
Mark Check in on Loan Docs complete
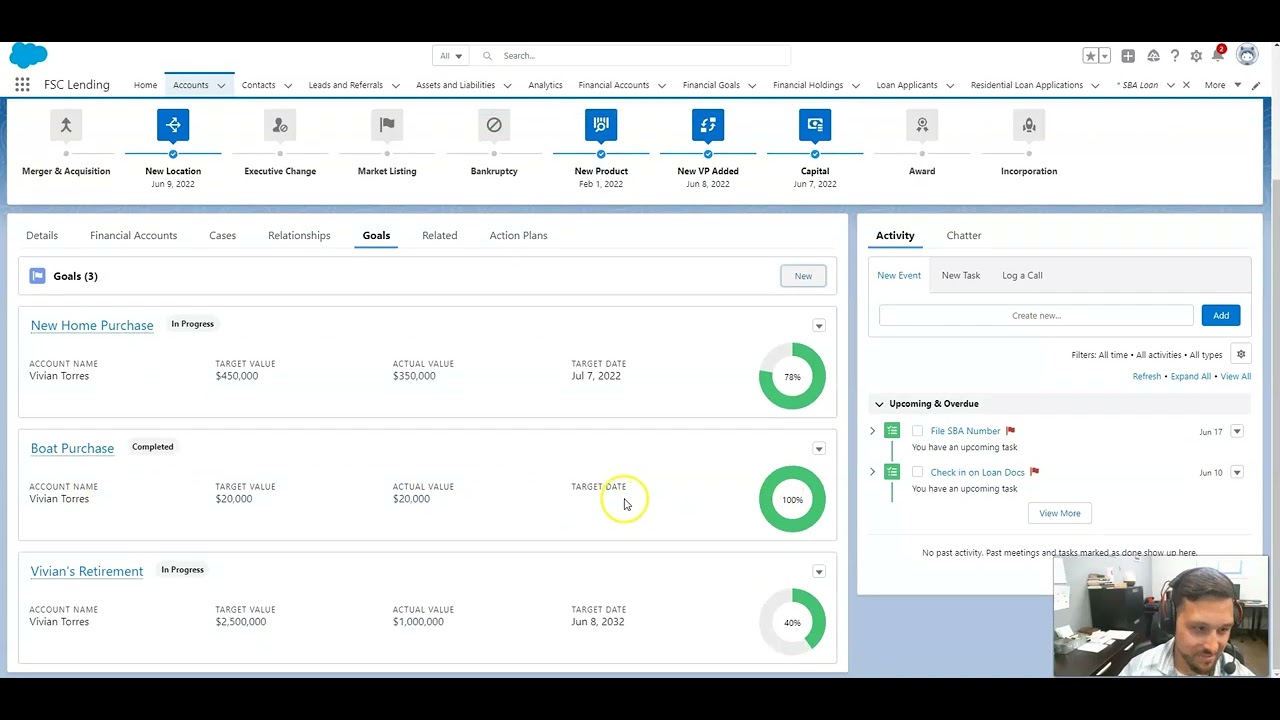917,472
